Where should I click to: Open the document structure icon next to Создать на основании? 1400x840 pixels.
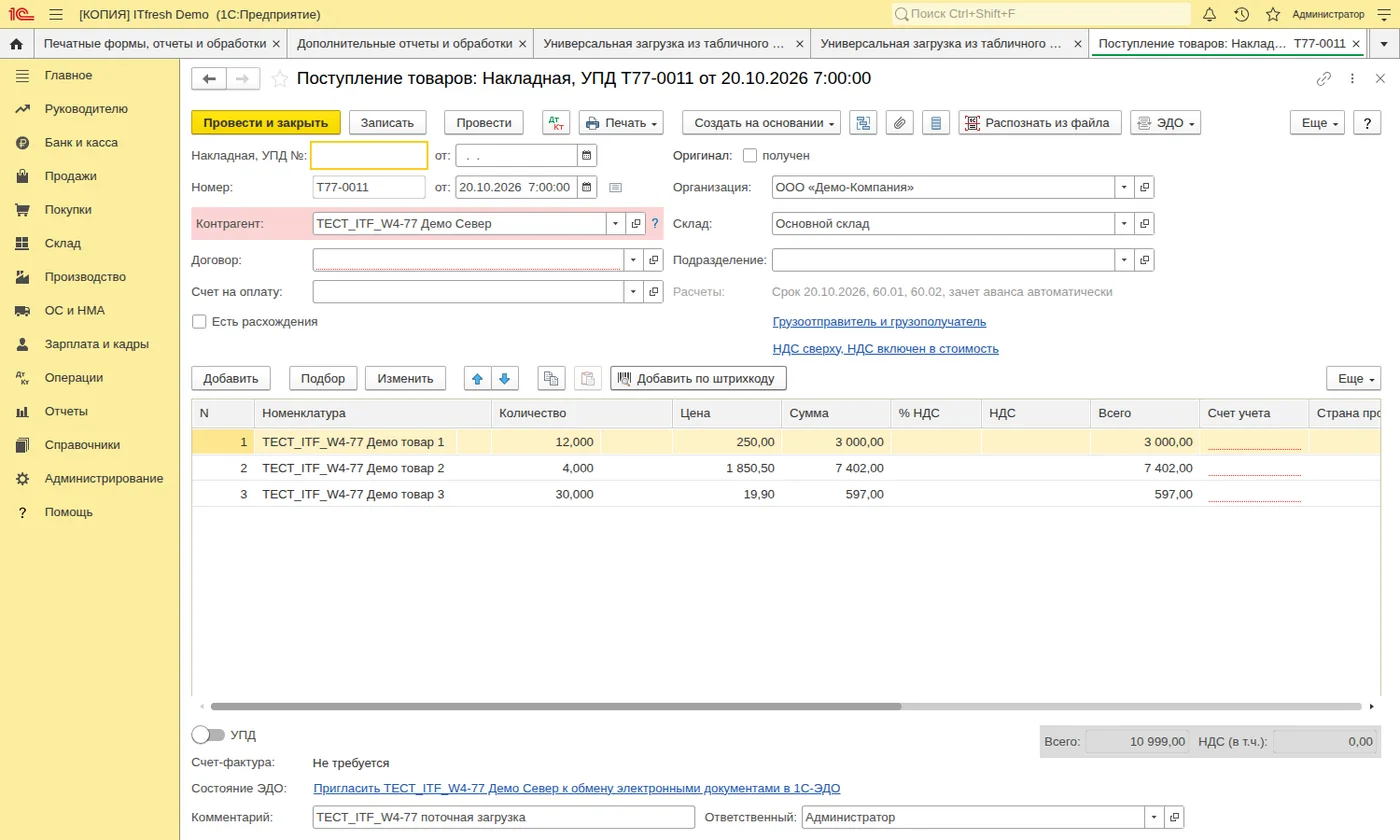click(863, 122)
